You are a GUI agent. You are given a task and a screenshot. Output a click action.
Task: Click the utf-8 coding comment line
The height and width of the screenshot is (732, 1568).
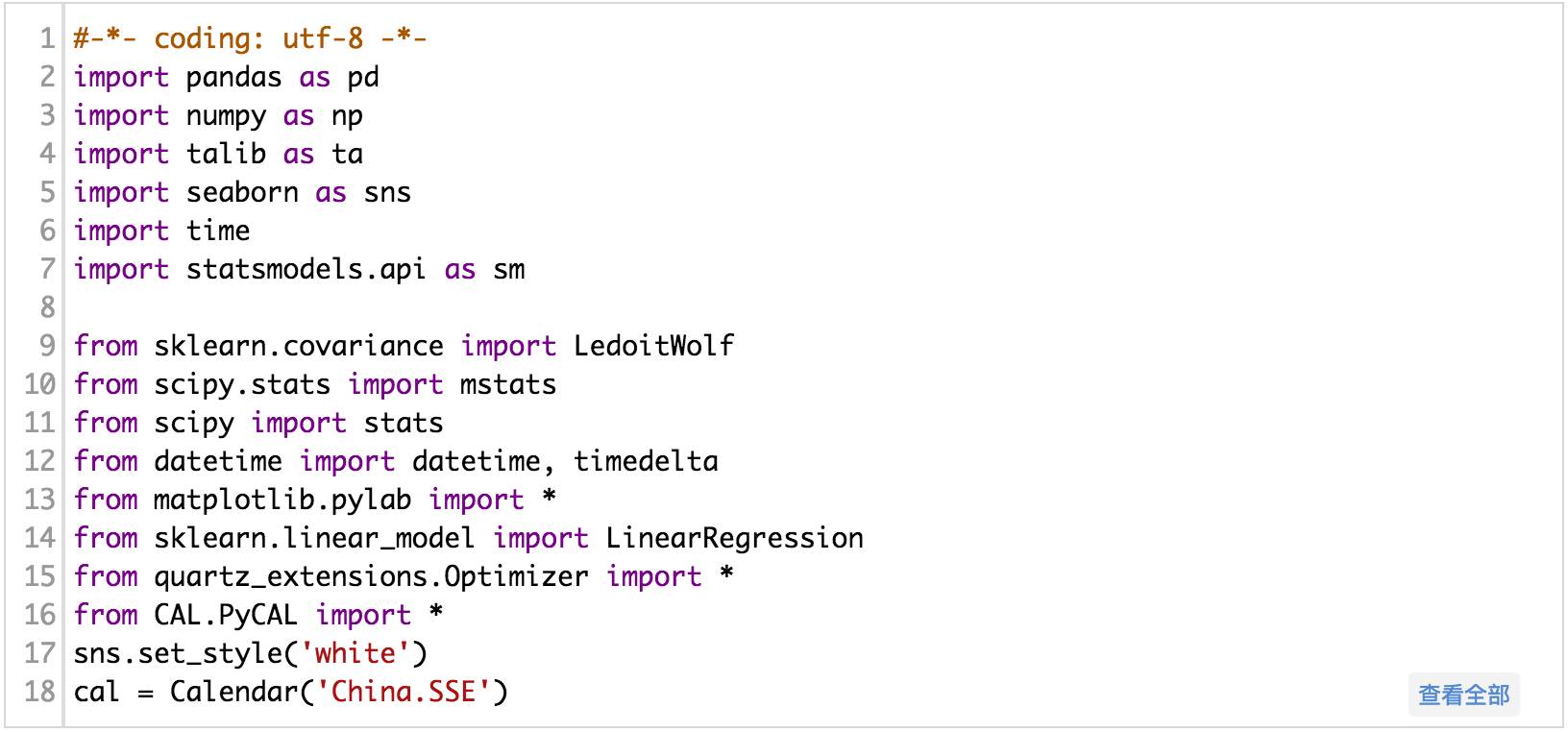250,38
